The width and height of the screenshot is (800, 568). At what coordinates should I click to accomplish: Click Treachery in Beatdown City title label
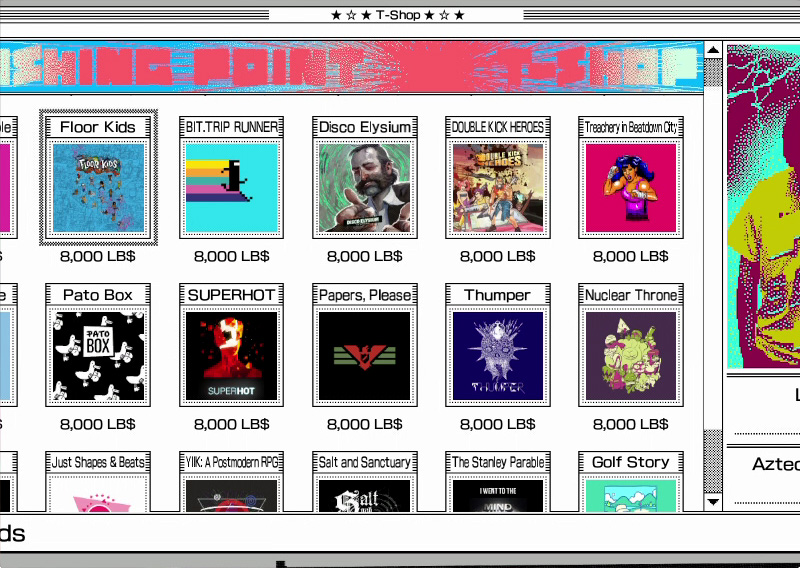click(631, 127)
